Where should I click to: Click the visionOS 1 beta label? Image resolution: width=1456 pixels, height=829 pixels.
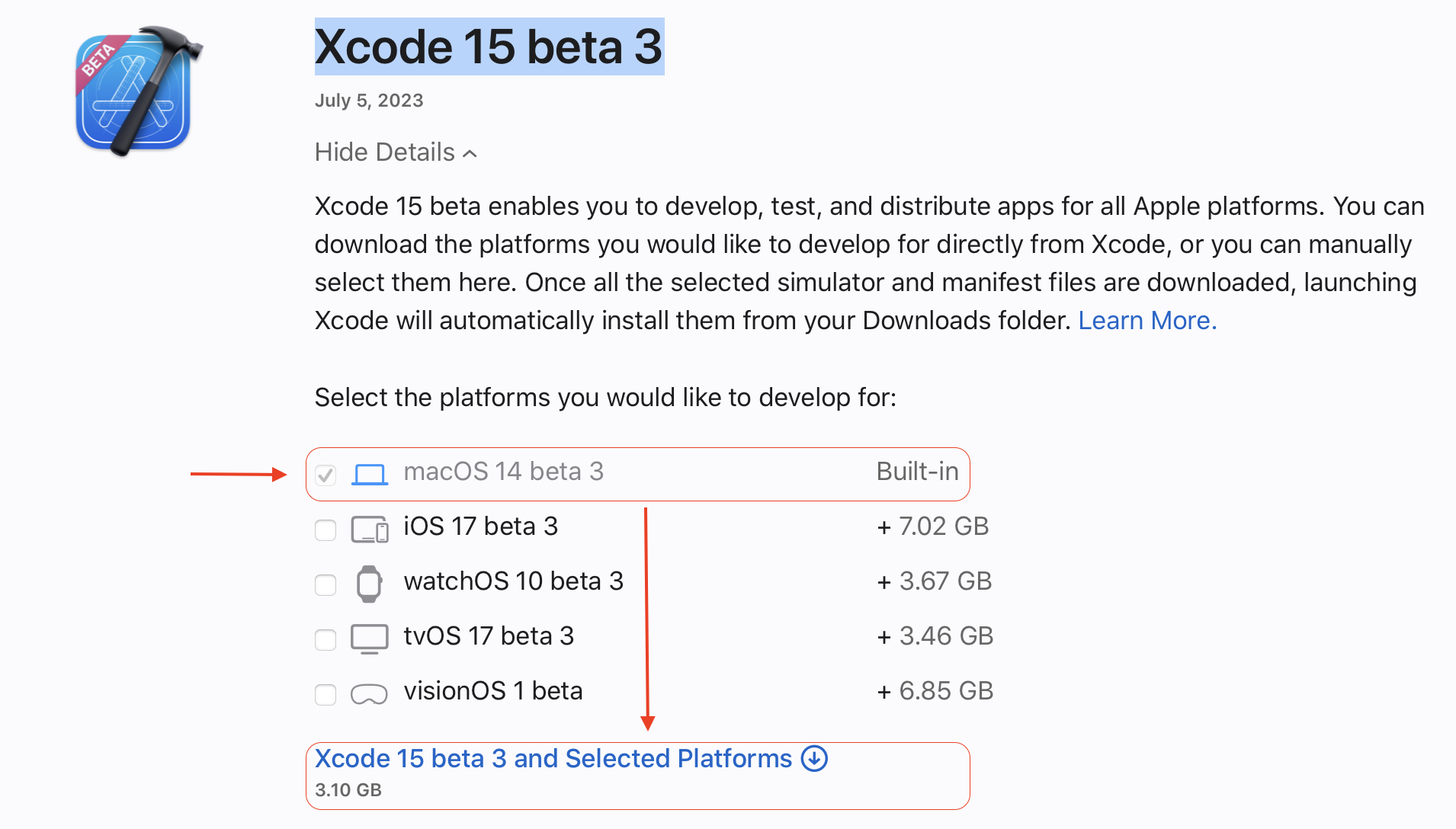tap(493, 691)
